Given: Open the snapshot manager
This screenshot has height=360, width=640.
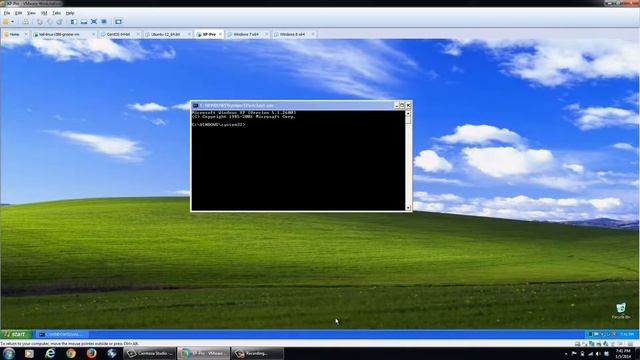Looking at the screenshot, I should point(60,22).
